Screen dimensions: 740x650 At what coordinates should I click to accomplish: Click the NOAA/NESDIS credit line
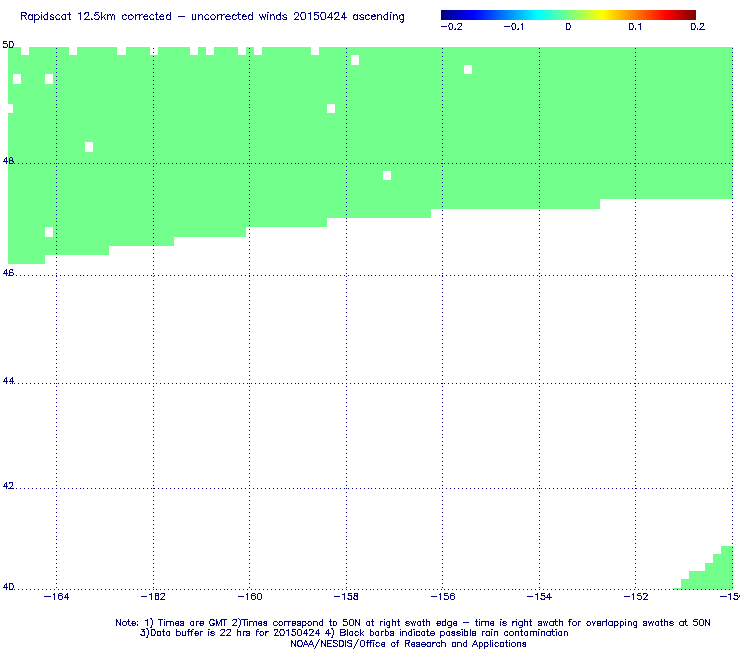coord(408,644)
